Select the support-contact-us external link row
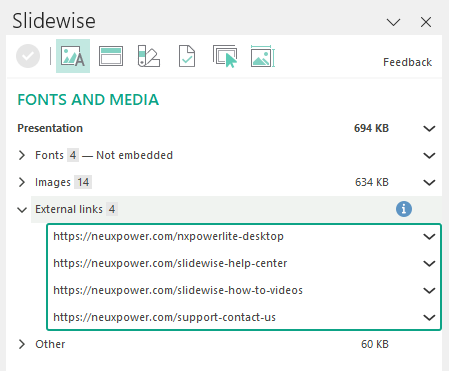Viewport: 449px width, 371px height. (244, 317)
